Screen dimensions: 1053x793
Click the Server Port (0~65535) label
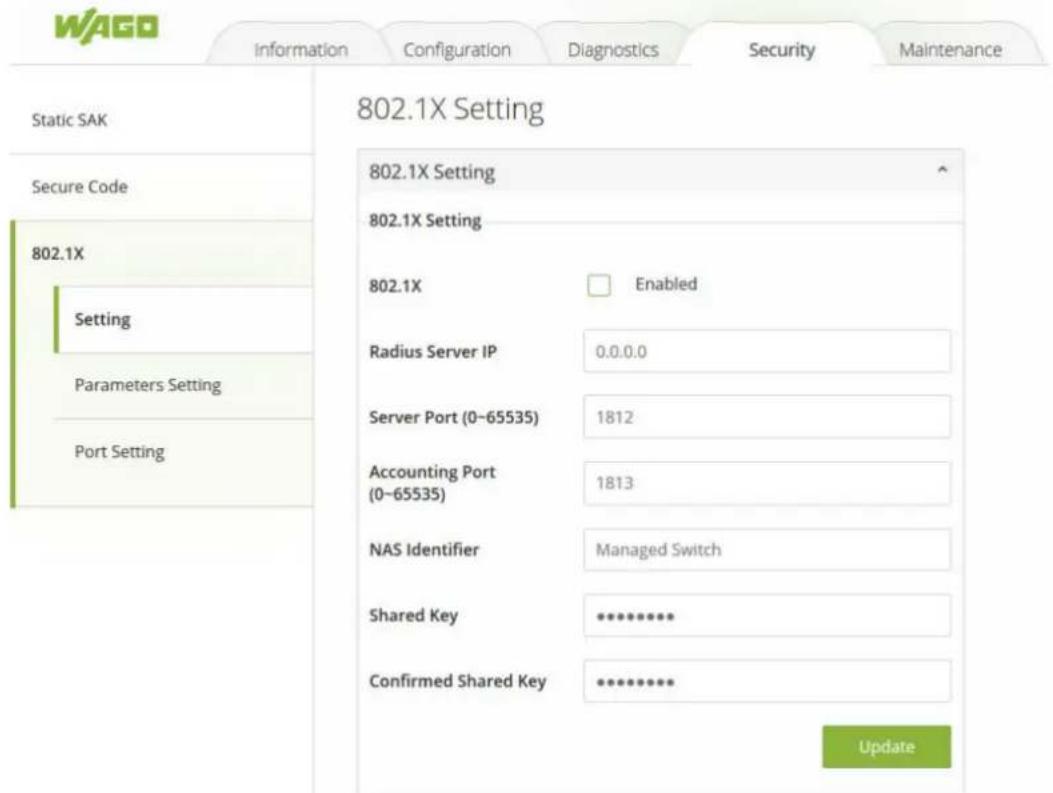(x=454, y=418)
